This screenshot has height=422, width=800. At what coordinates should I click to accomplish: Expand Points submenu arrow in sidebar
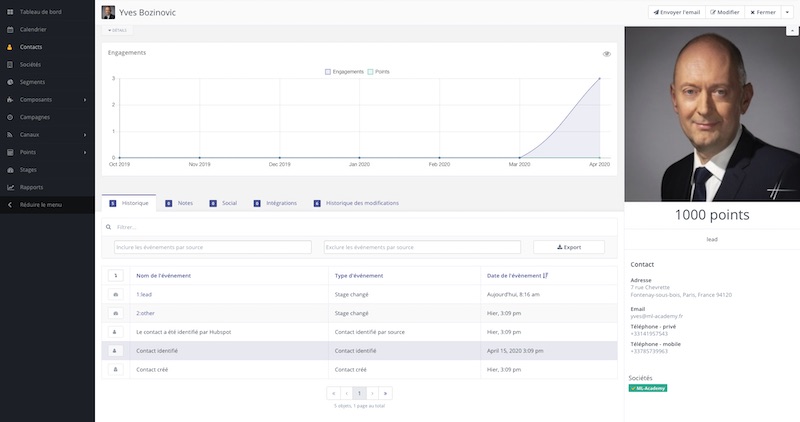(x=85, y=153)
